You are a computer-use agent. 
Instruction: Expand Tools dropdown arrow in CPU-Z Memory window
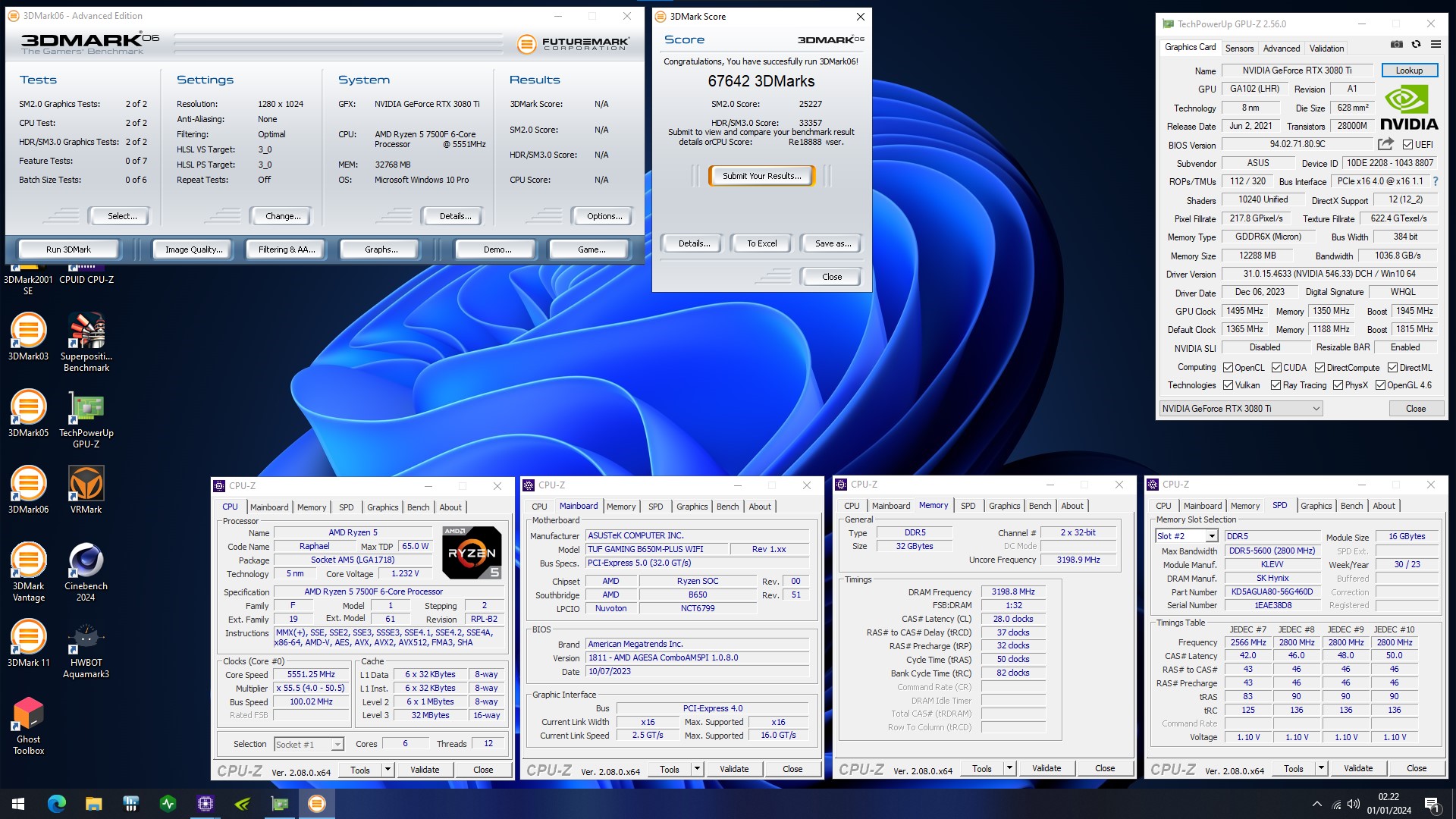click(1009, 768)
